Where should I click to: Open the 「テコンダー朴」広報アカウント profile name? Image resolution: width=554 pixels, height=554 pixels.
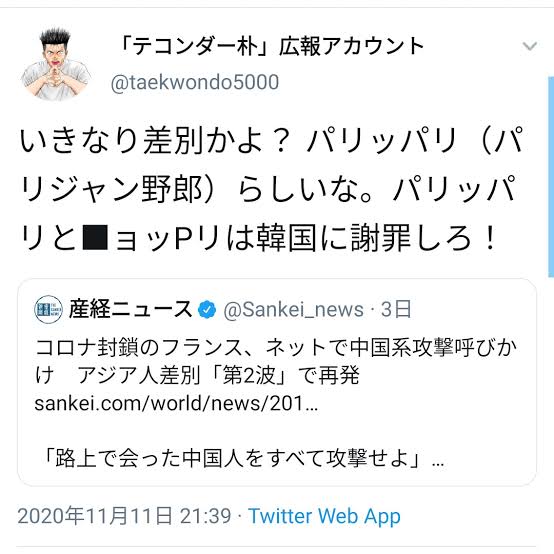coord(271,47)
